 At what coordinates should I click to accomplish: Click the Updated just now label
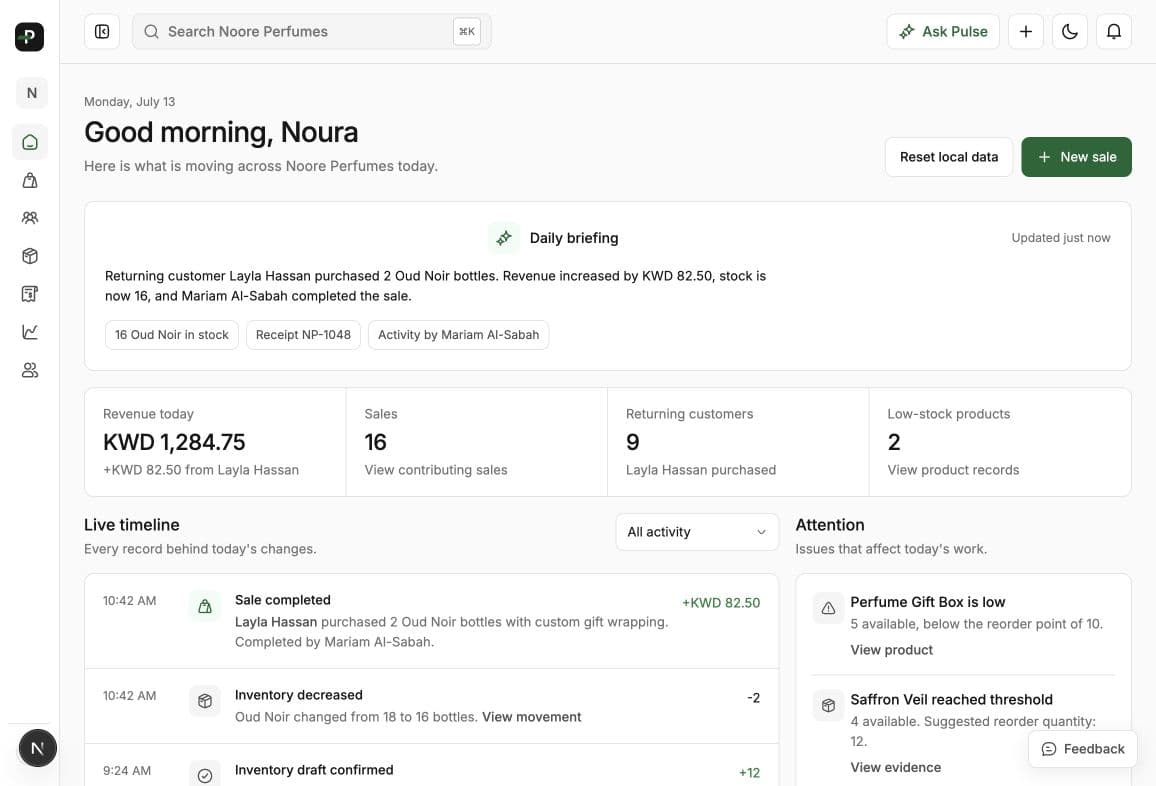click(x=1061, y=237)
